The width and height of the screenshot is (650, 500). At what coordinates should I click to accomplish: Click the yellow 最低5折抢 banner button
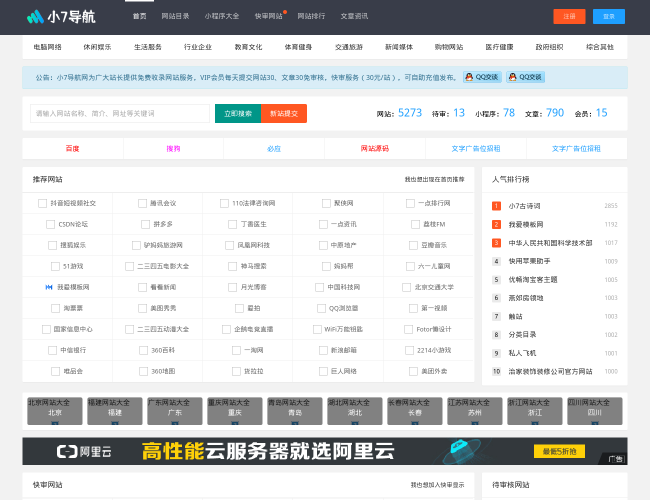pos(559,451)
